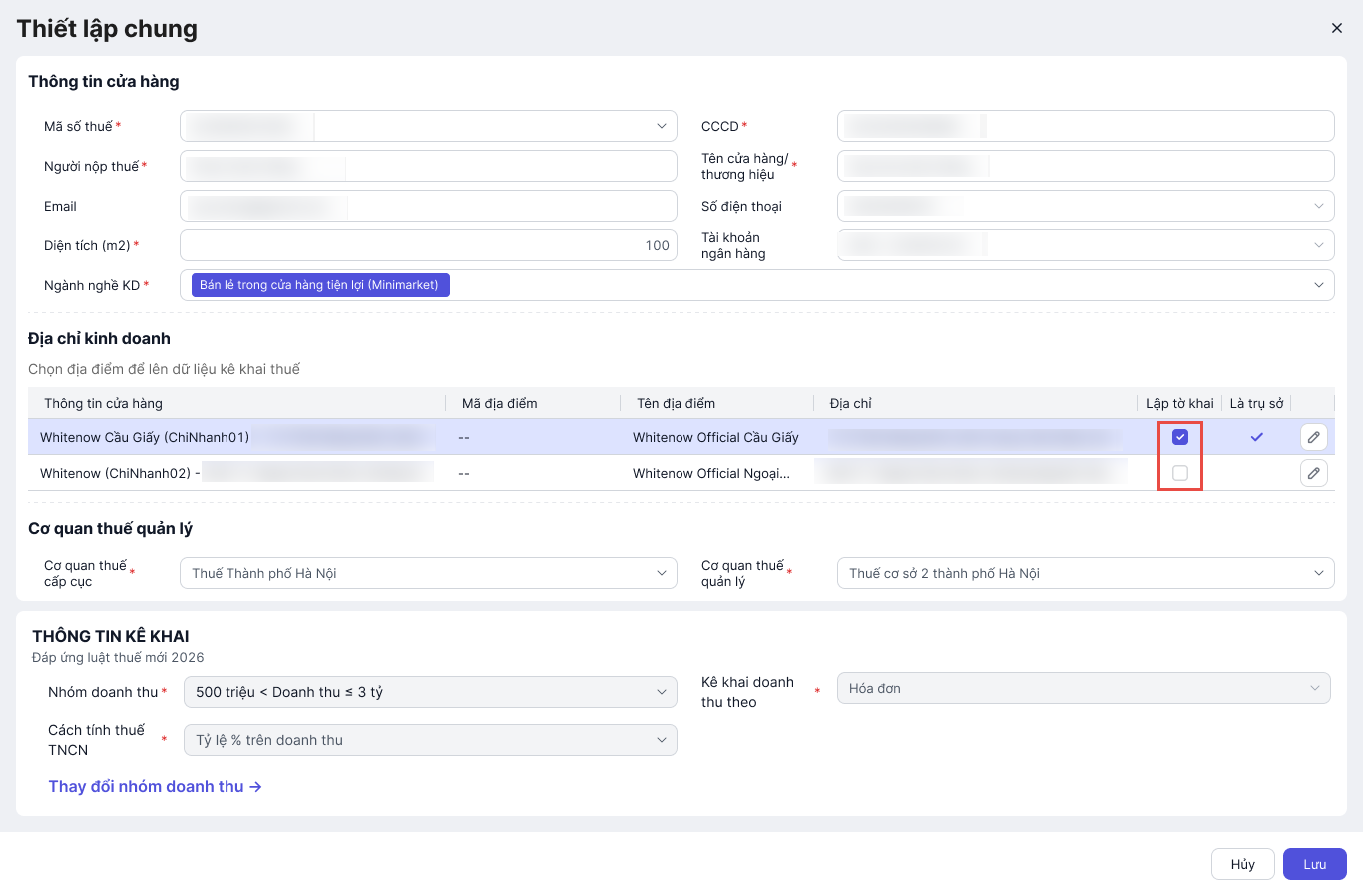This screenshot has width=1363, height=896.
Task: Open the Mã số thuế dropdown
Action: pyautogui.click(x=661, y=126)
